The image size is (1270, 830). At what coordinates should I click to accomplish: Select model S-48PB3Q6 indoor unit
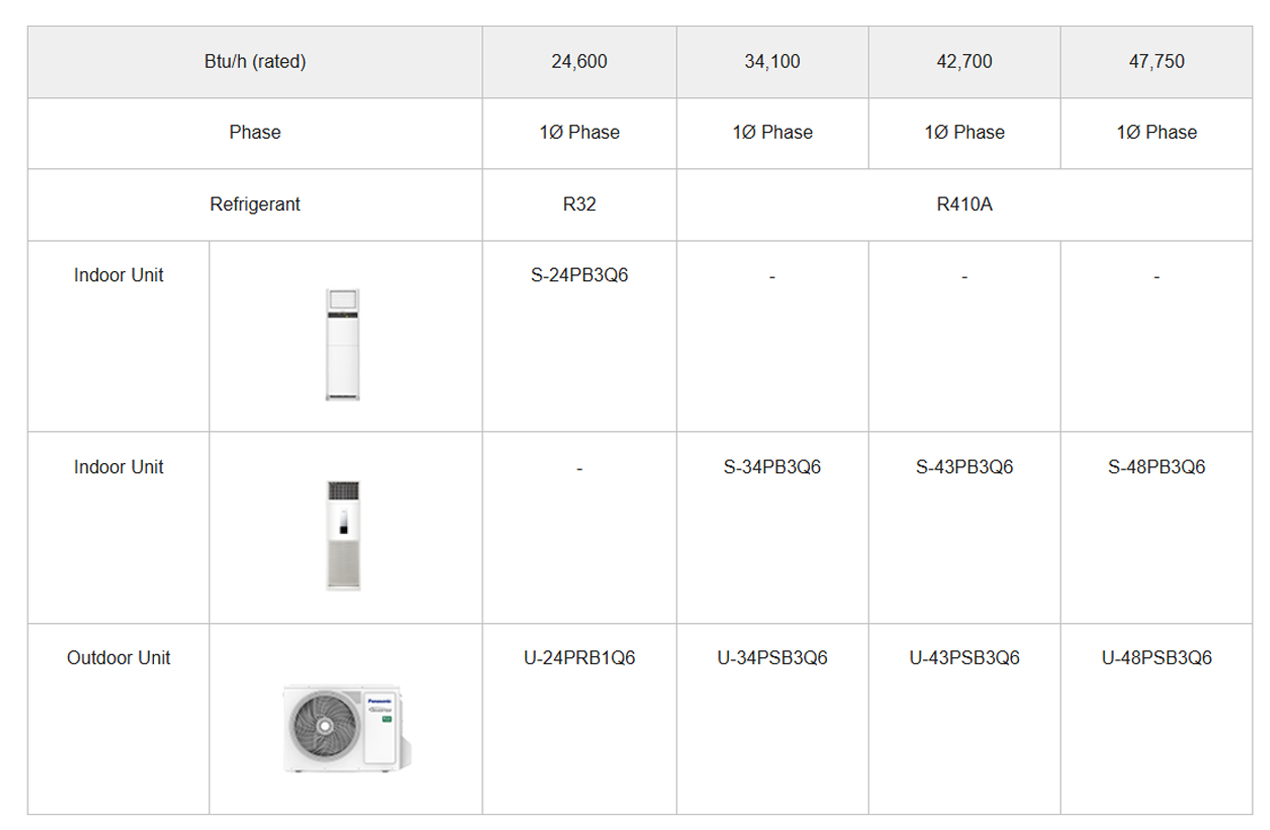pyautogui.click(x=1156, y=467)
